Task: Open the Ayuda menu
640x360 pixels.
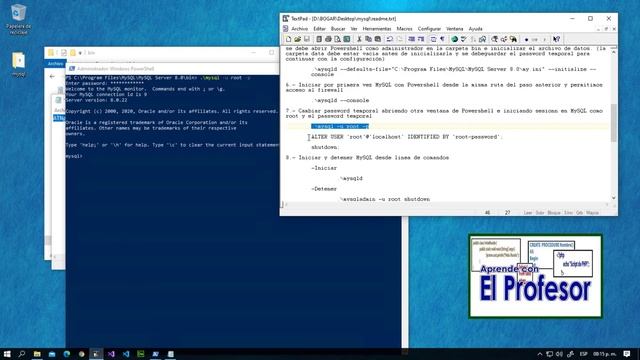Action: coord(476,29)
